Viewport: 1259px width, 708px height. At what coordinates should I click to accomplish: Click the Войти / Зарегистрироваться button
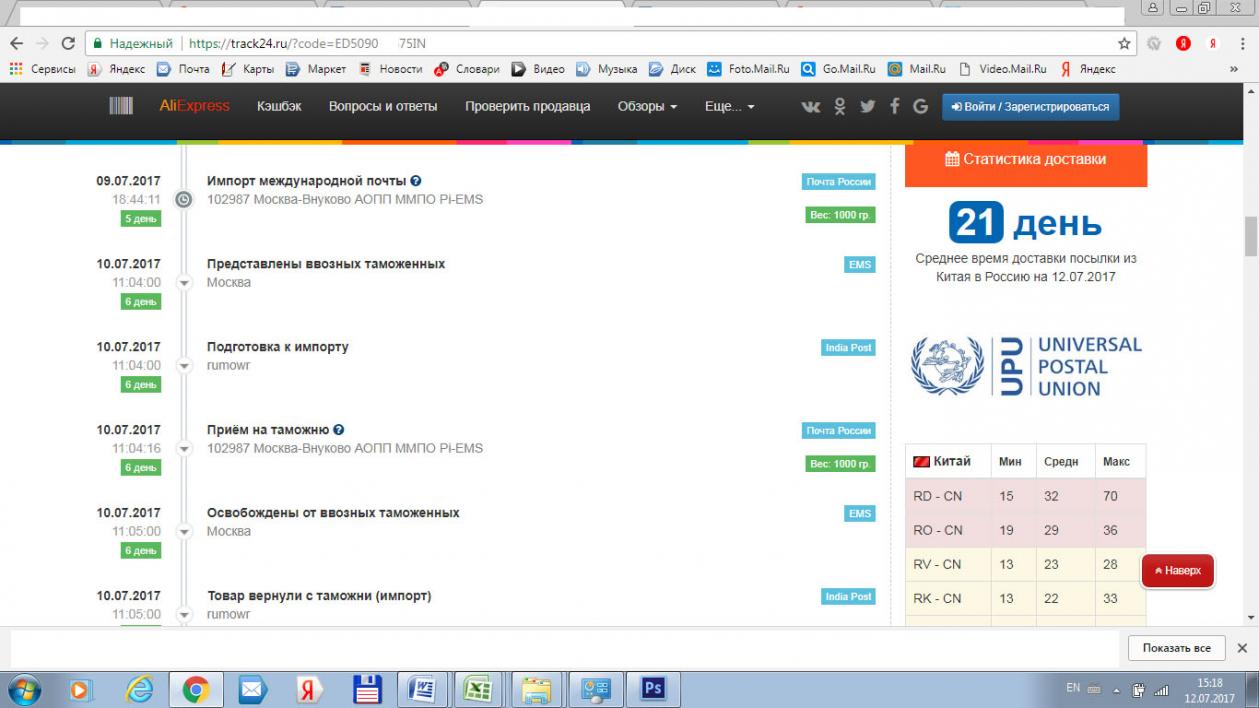1030,107
